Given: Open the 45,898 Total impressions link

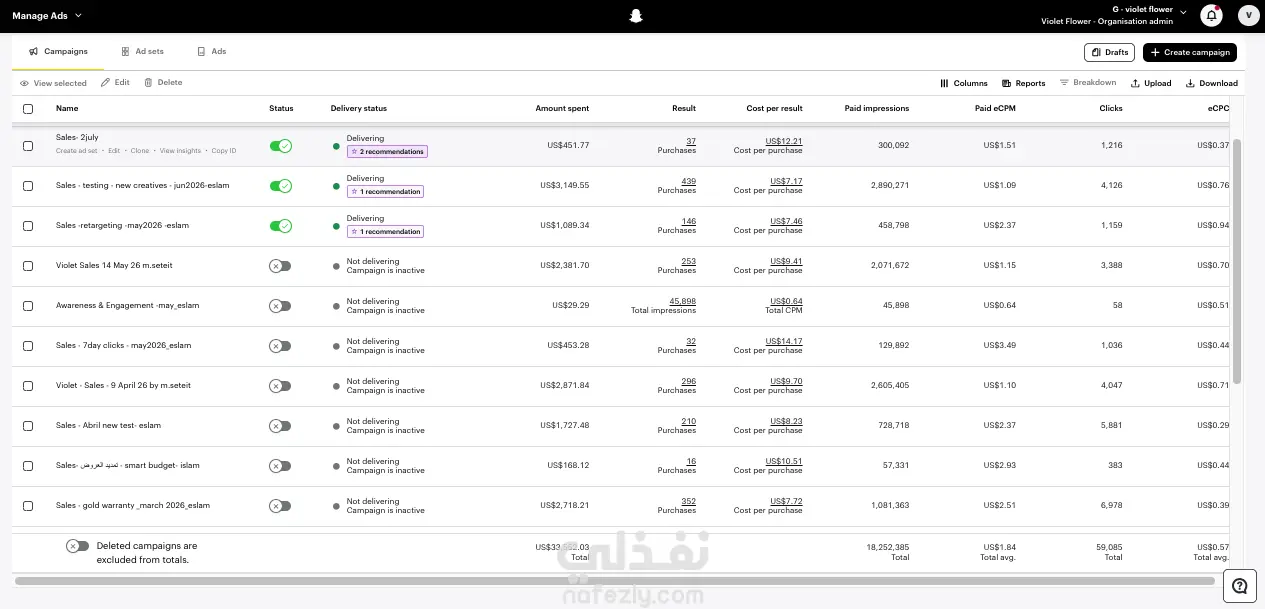Looking at the screenshot, I should (x=682, y=301).
